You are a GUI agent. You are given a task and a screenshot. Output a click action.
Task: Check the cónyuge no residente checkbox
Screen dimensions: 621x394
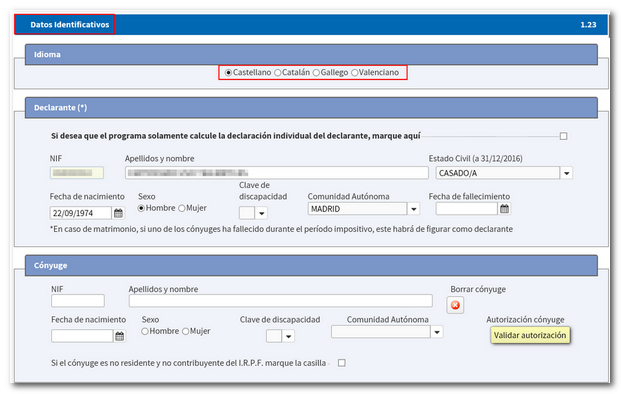(x=342, y=363)
